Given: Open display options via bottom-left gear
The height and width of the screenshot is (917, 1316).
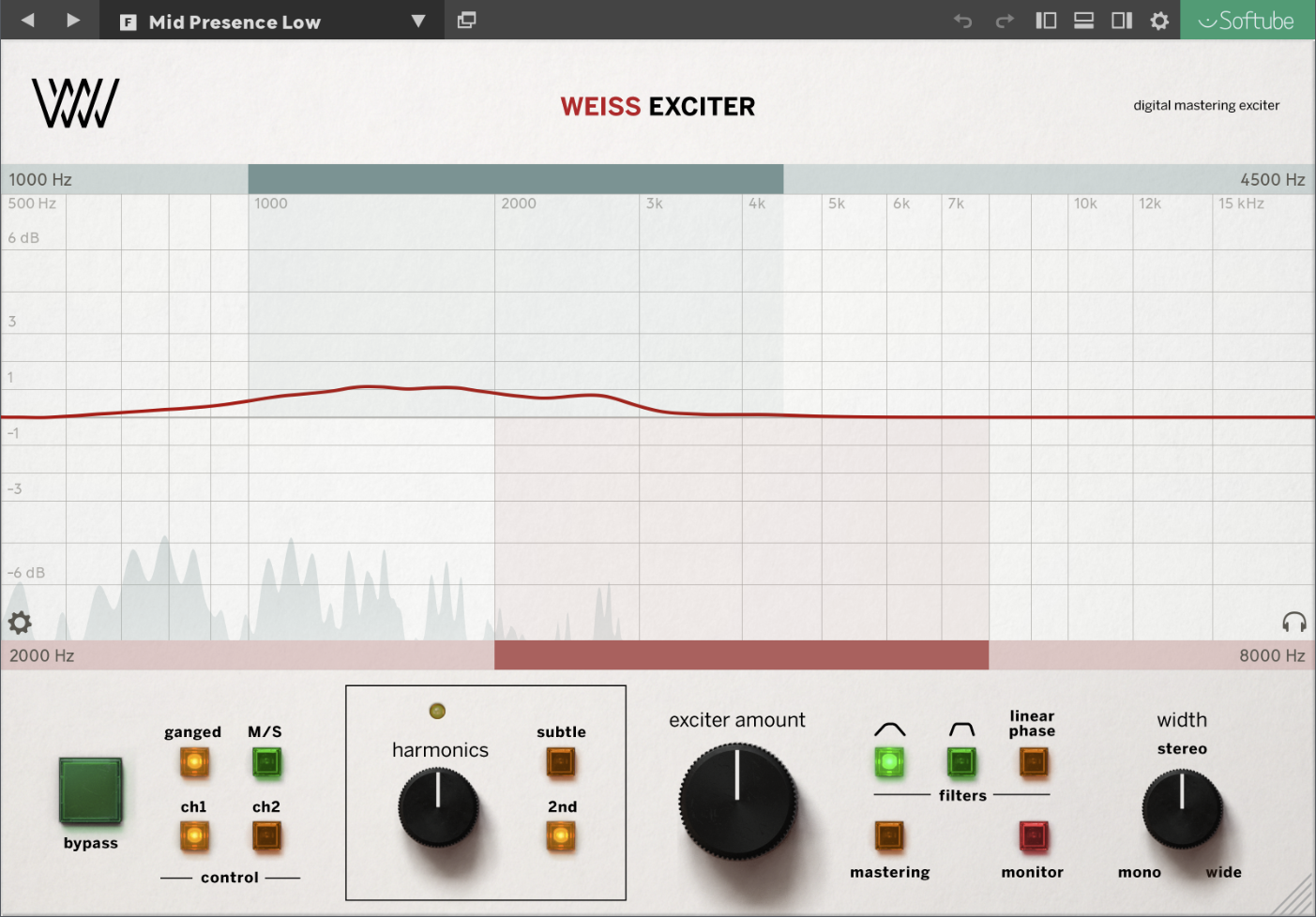Looking at the screenshot, I should pos(20,623).
